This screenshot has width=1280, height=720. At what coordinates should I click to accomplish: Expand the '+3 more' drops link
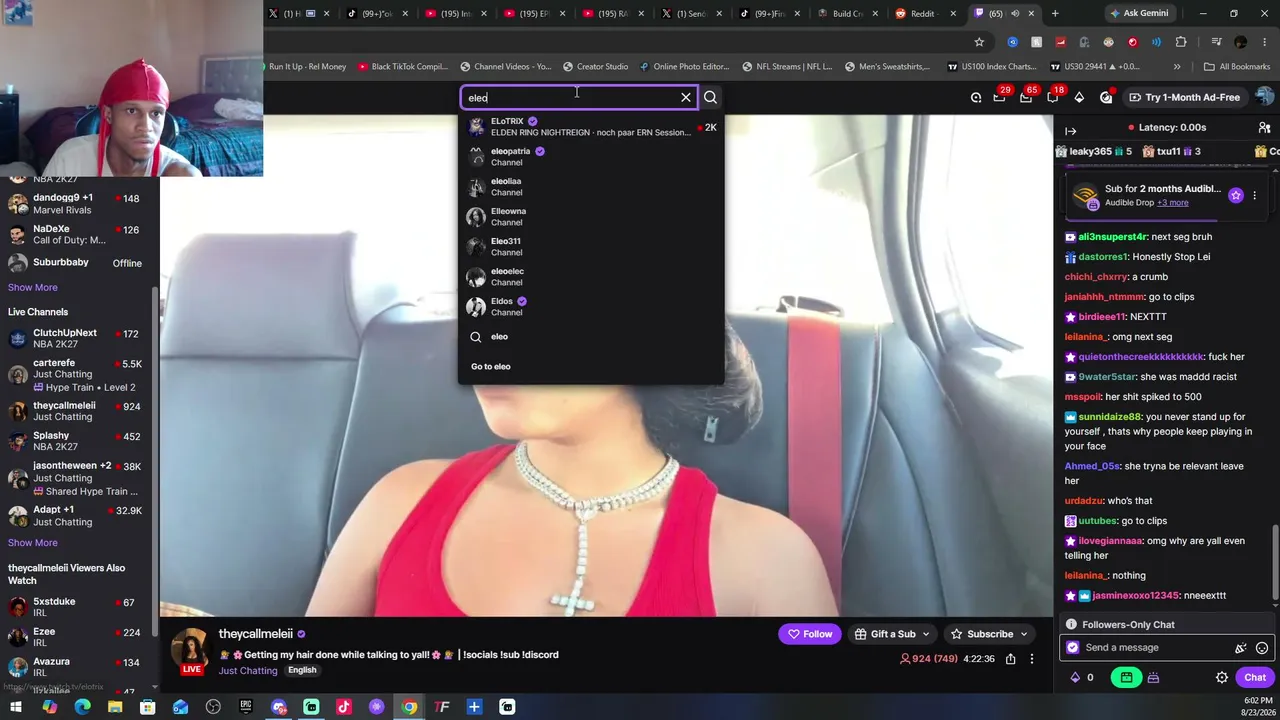tap(1172, 203)
